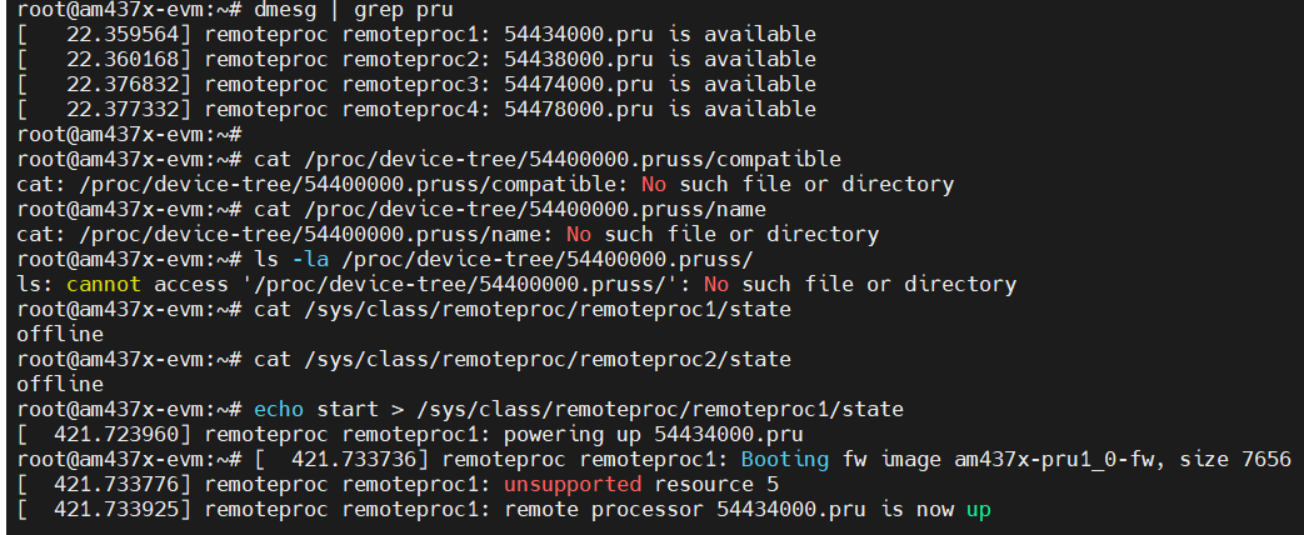Click the remoteproc1 54434000.pru available line
This screenshot has height=535, width=1304.
(x=416, y=35)
